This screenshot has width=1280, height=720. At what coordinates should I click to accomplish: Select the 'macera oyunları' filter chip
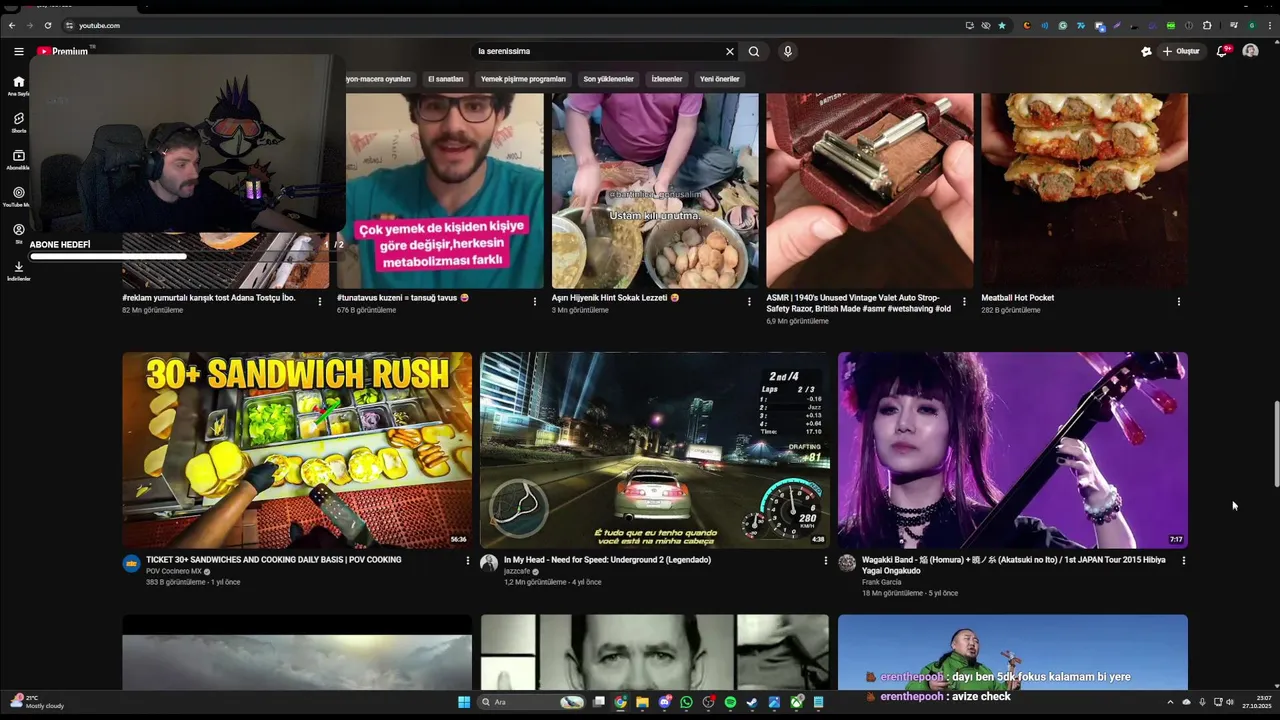(x=379, y=79)
